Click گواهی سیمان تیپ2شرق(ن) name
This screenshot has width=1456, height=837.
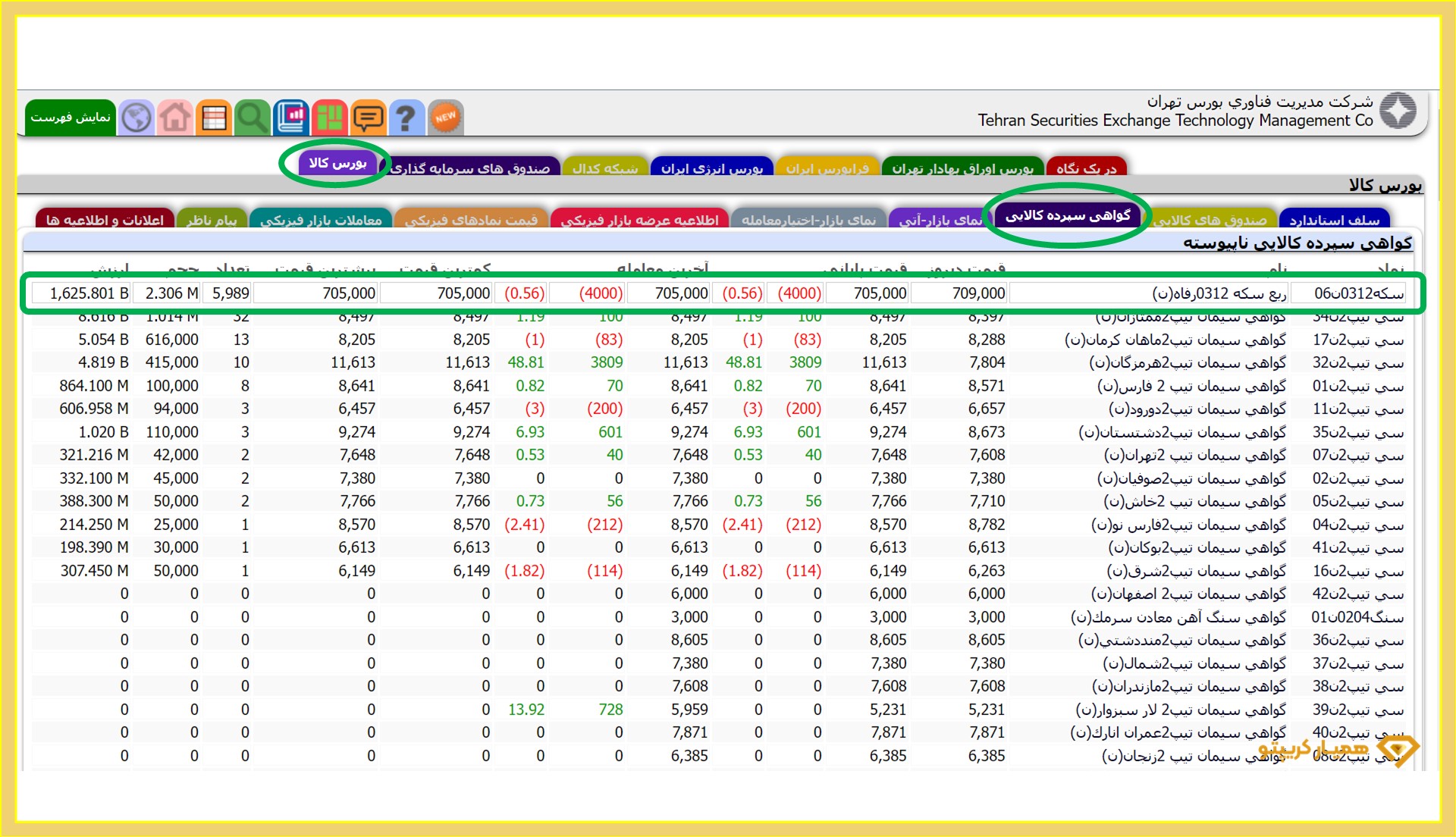[x=1197, y=571]
